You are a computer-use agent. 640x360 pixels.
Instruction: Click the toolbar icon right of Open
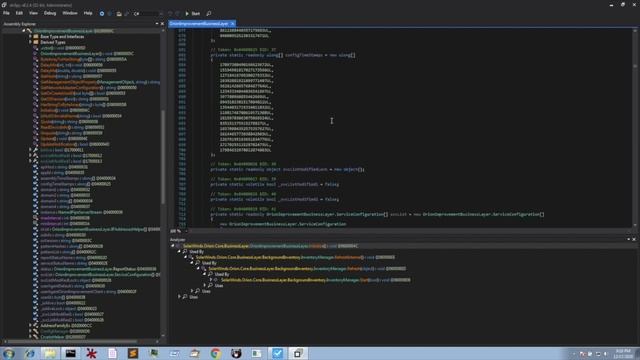pos(127,13)
